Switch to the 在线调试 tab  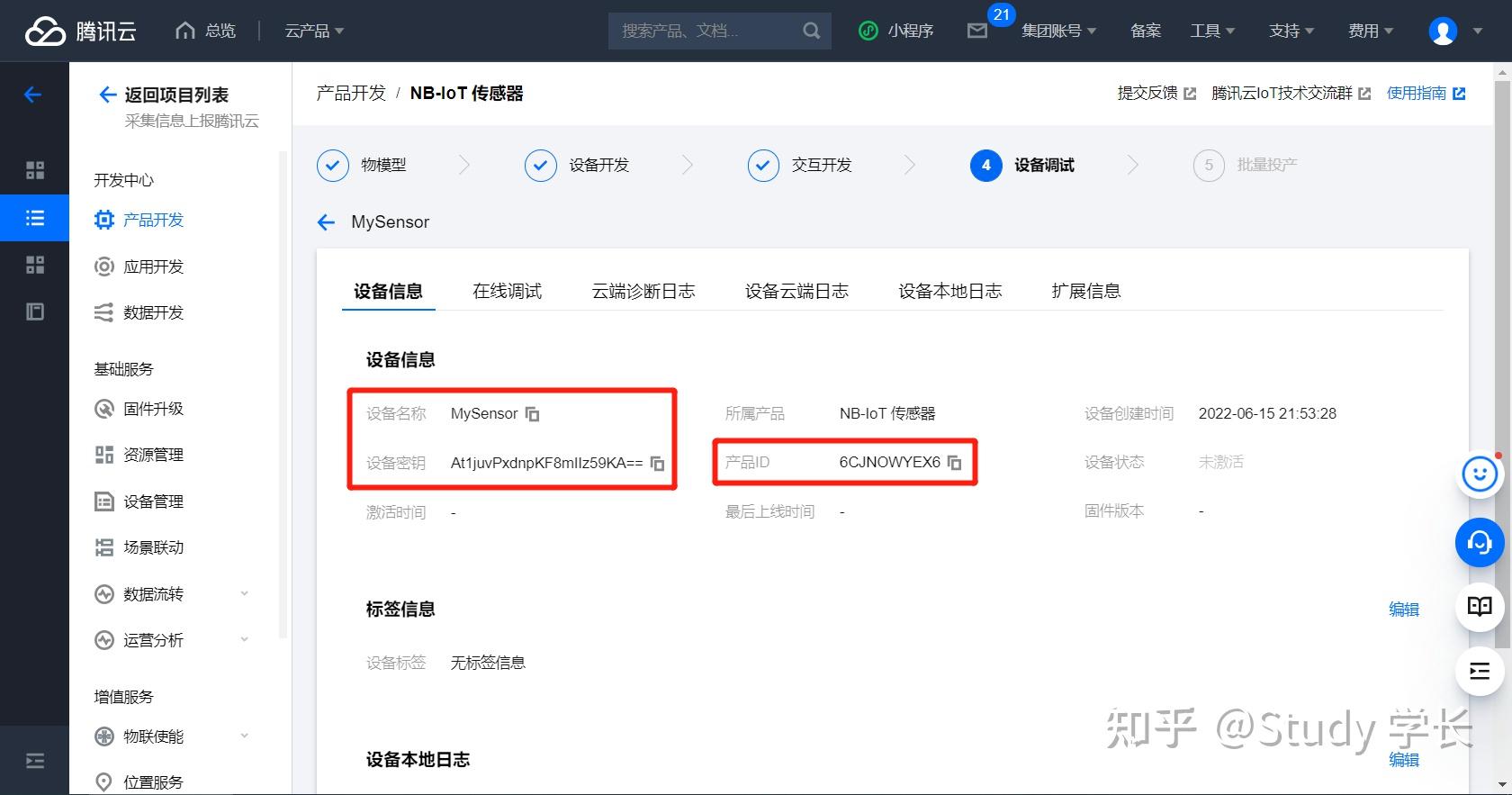[508, 291]
